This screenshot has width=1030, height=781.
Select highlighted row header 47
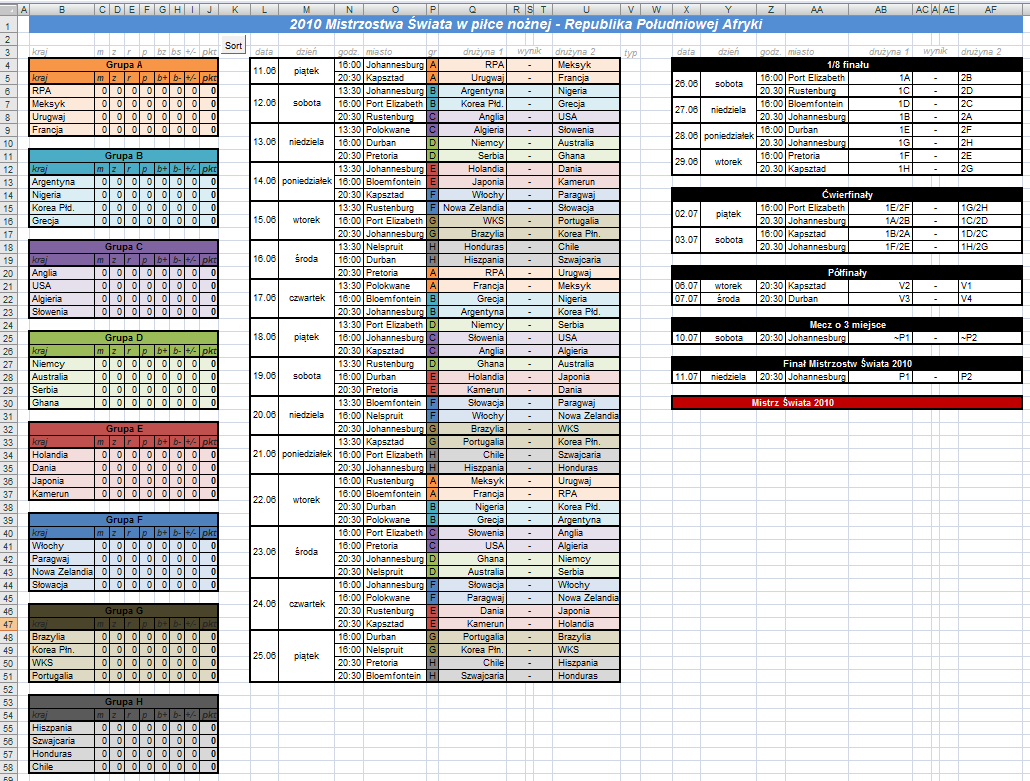10,624
